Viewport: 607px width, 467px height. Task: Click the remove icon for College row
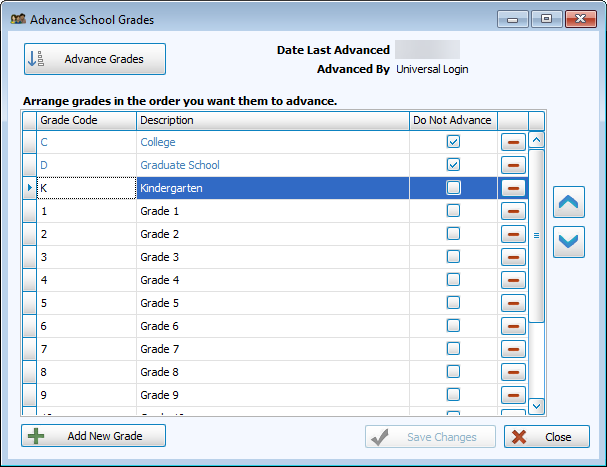pos(513,142)
